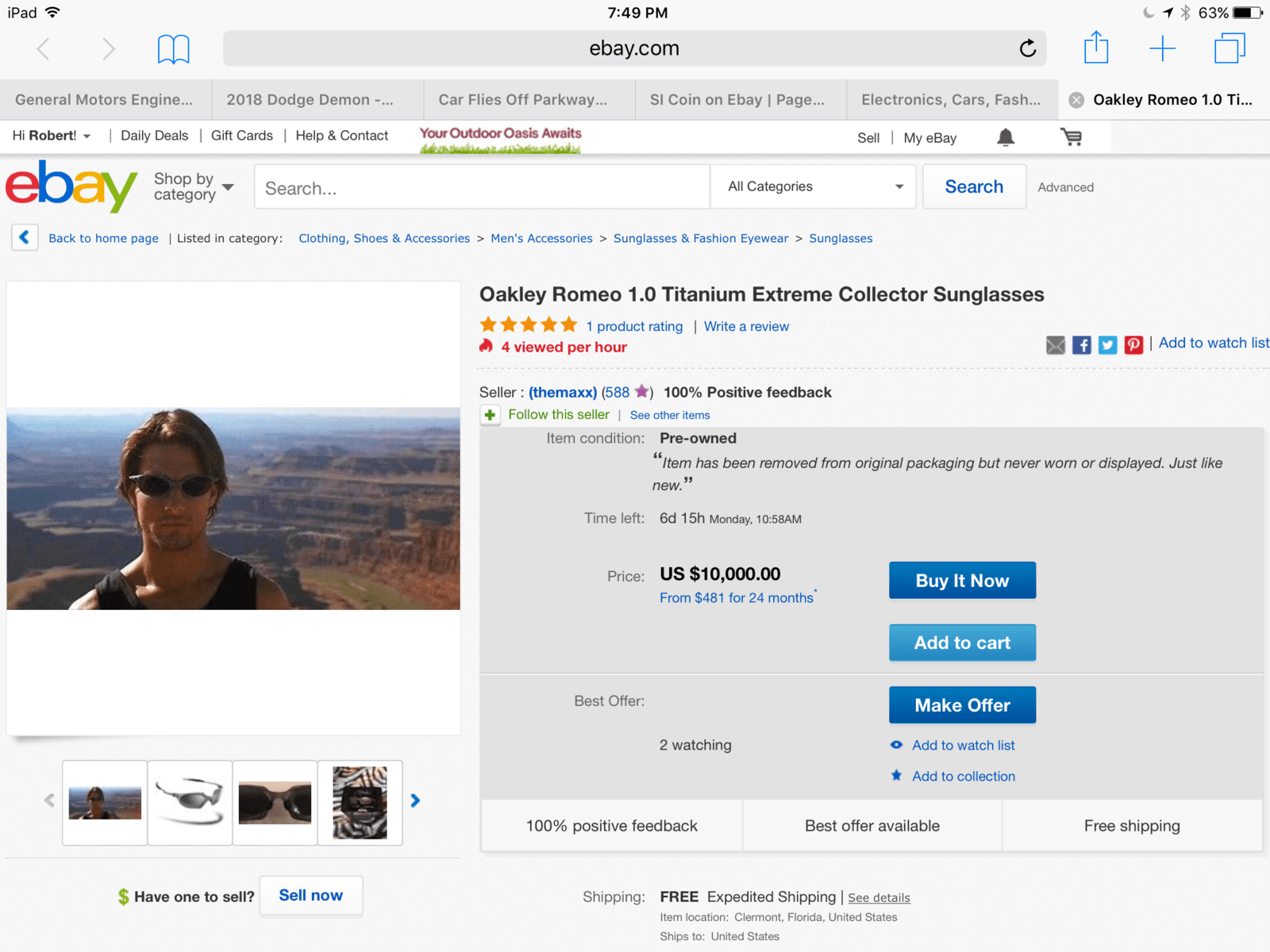Email listing to a friend
The height and width of the screenshot is (952, 1270).
tap(1055, 344)
